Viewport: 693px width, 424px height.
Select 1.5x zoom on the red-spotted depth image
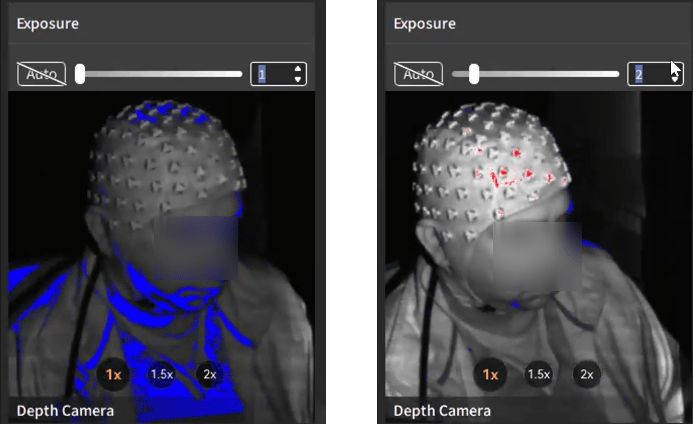click(539, 374)
